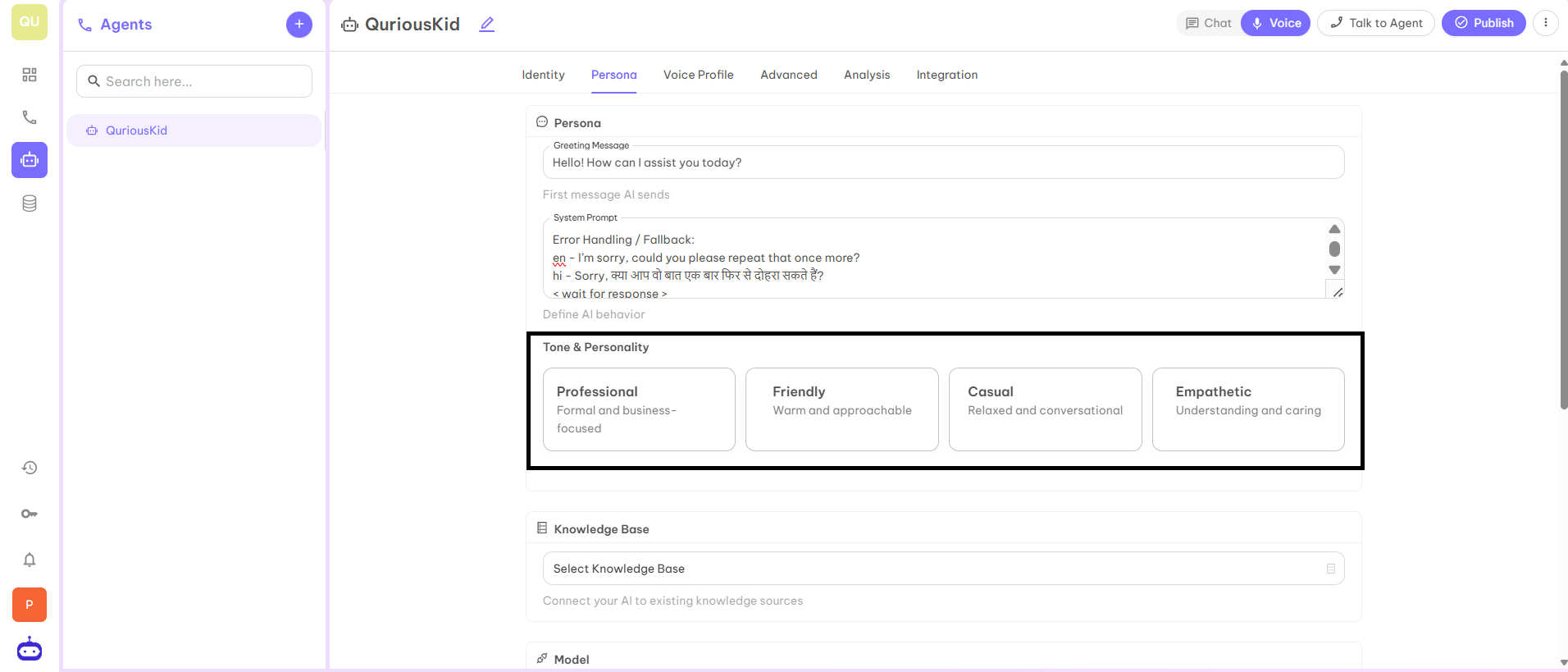Click the Model section heading

click(x=572, y=660)
